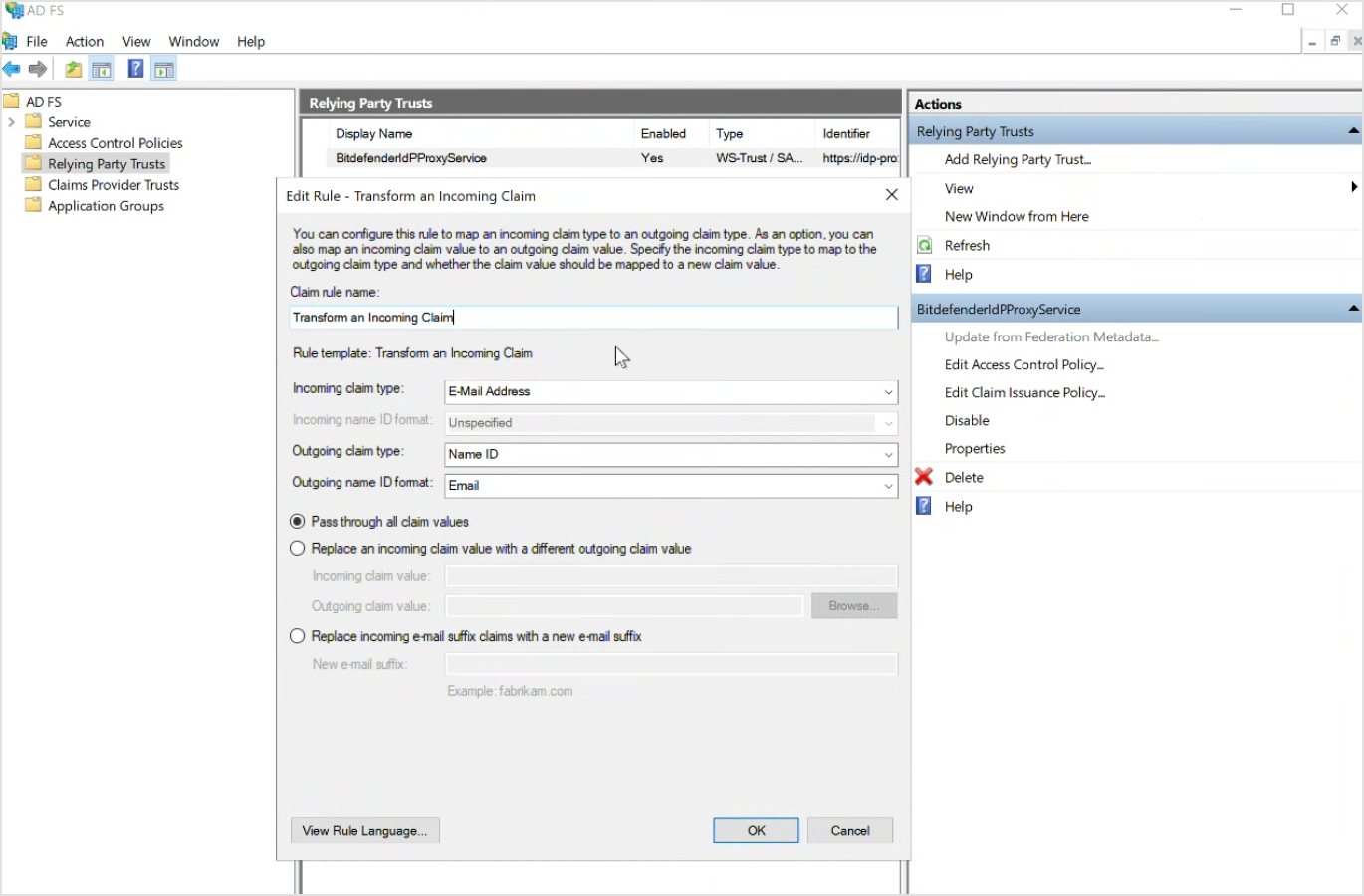Click Help icon under BitdefenderIdPProxyService actions
This screenshot has width=1364, height=896.
[x=924, y=506]
